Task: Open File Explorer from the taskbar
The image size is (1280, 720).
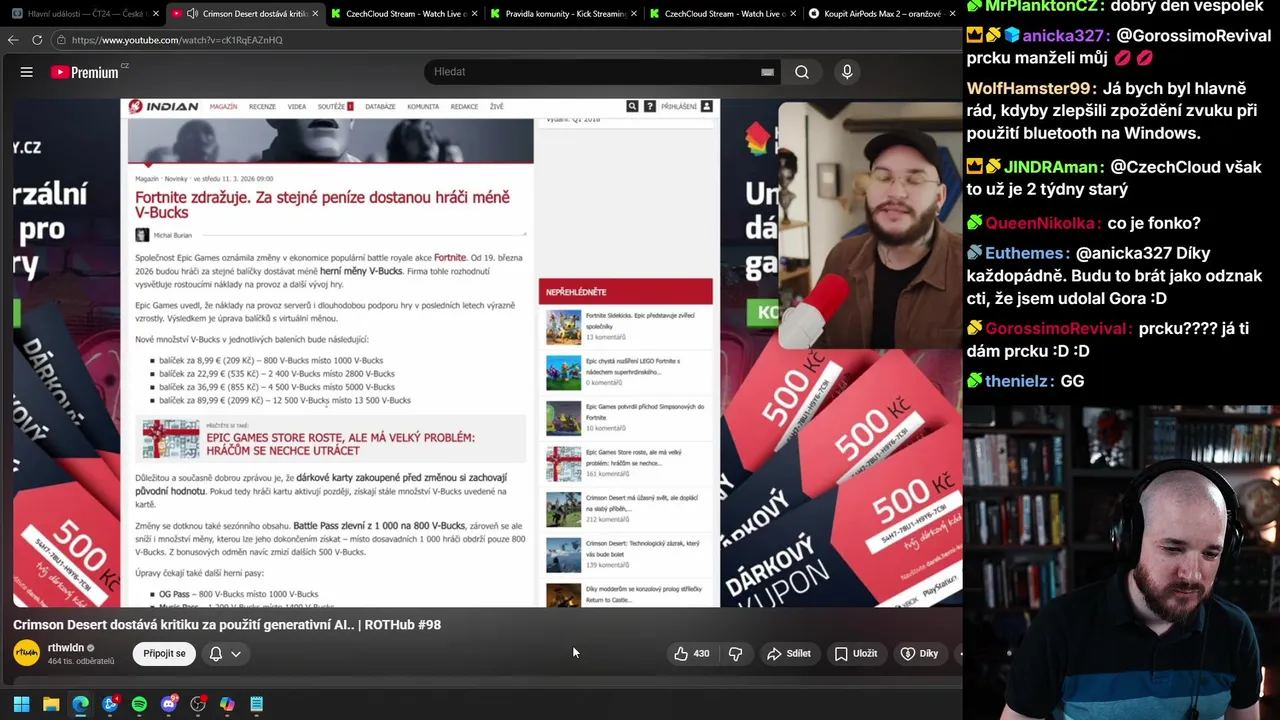Action: coord(51,704)
